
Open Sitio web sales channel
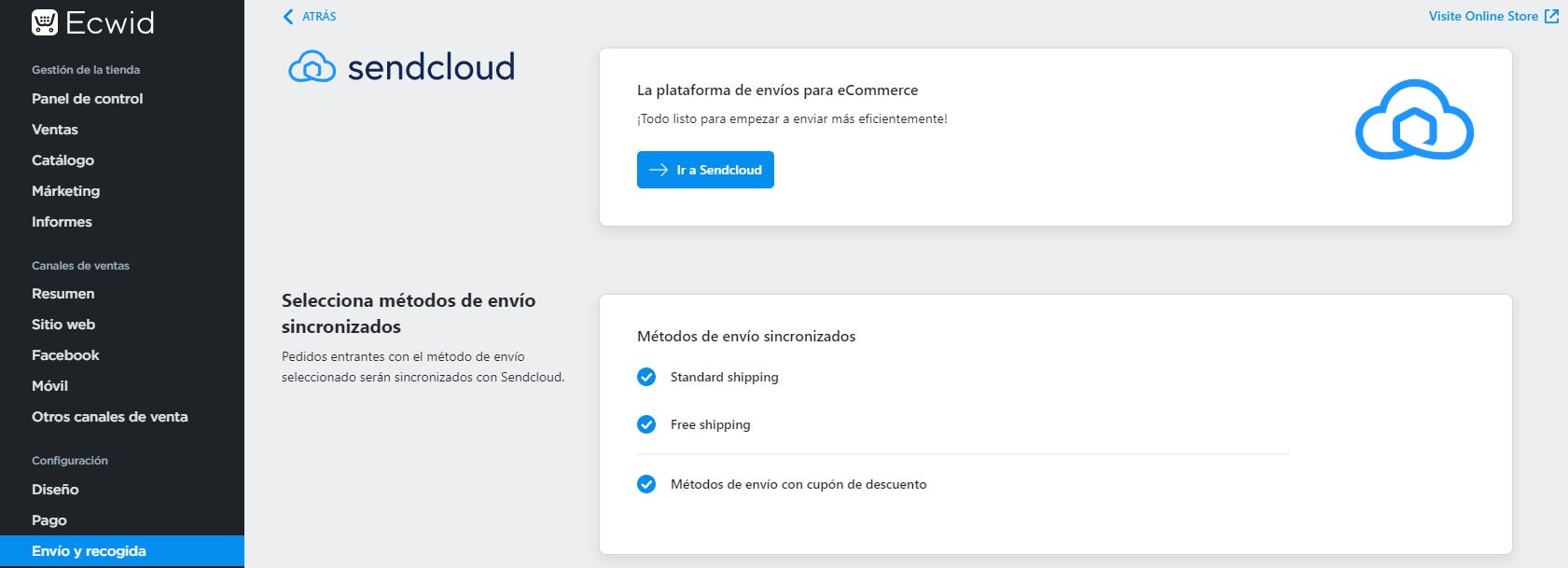click(63, 325)
